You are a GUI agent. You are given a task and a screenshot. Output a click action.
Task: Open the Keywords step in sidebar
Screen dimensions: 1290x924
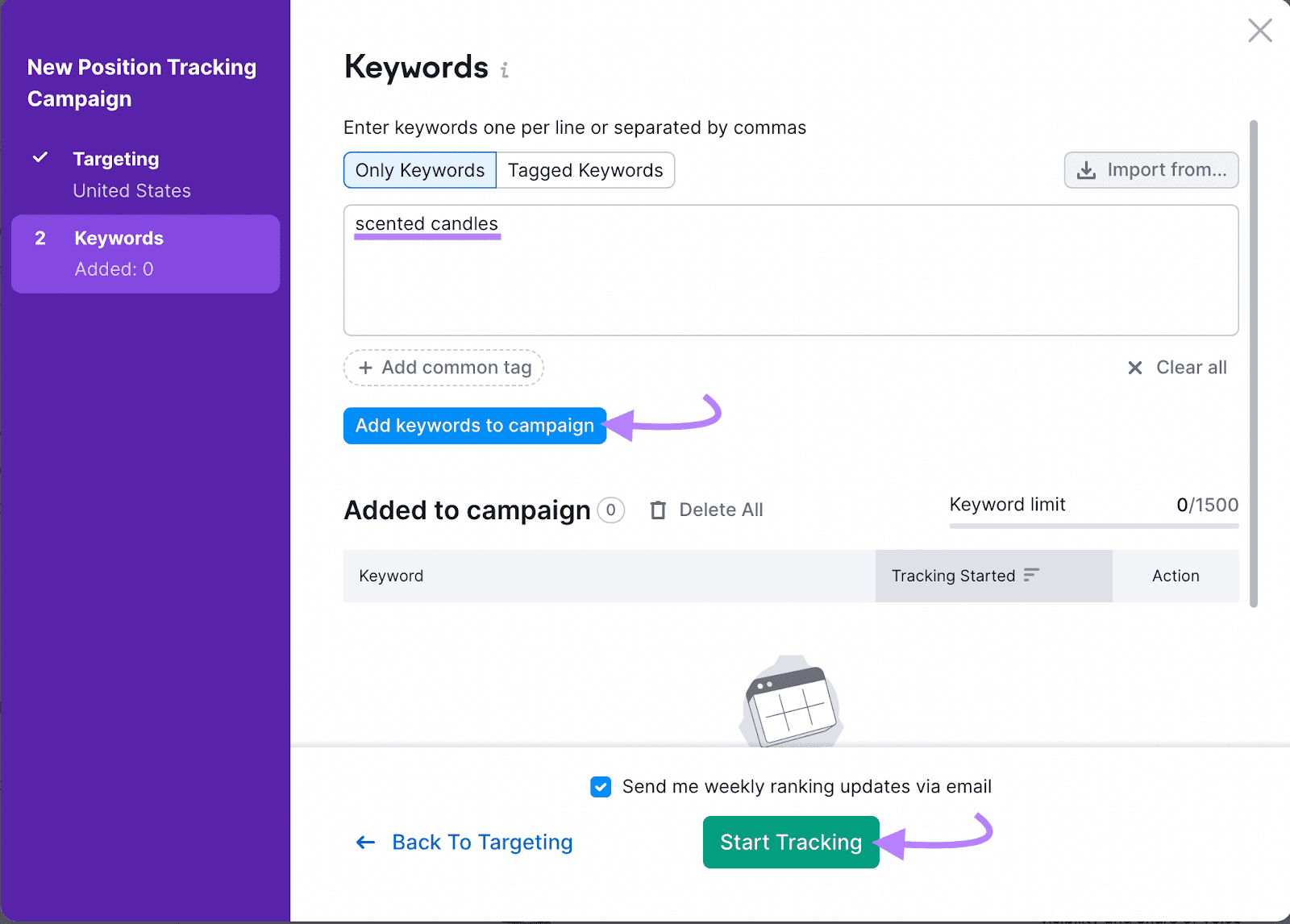(x=145, y=253)
